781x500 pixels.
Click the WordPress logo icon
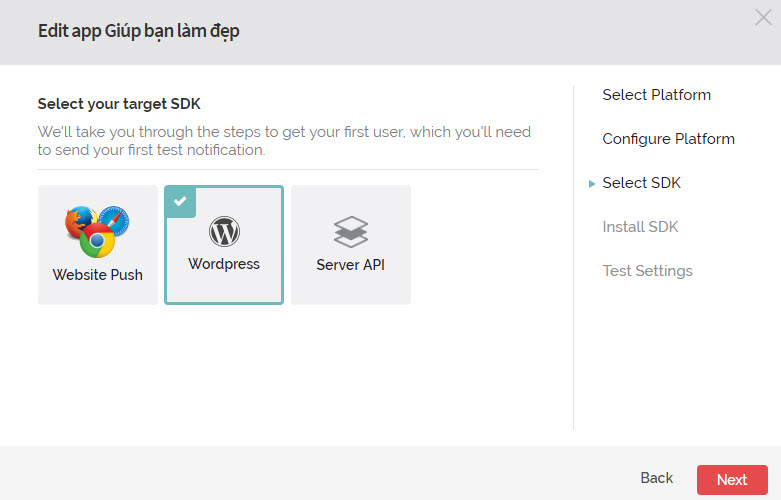[224, 232]
